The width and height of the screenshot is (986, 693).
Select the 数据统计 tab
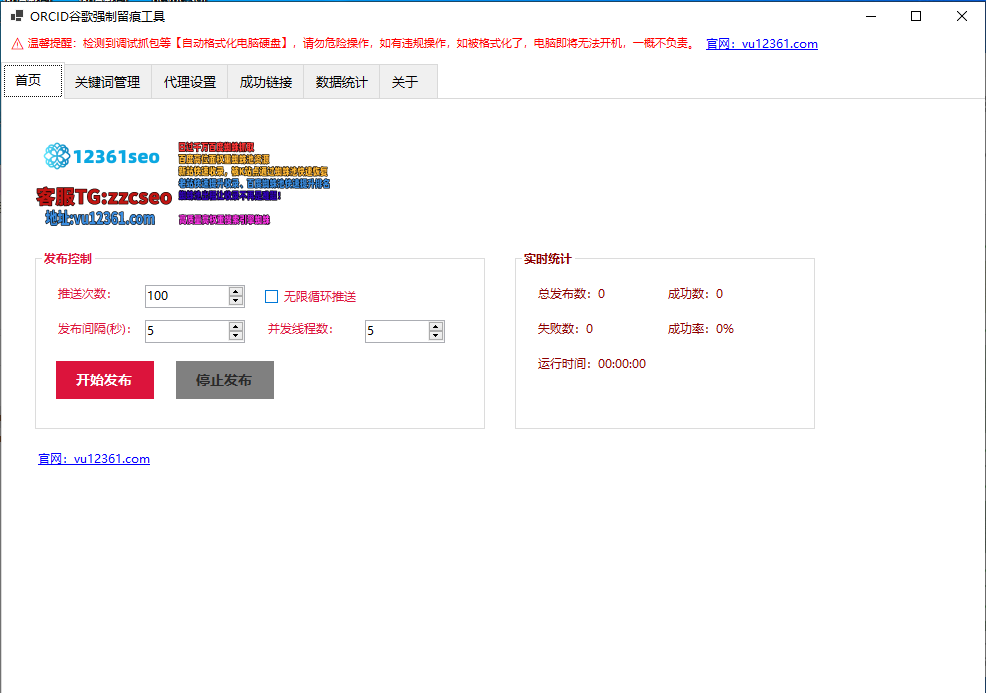pyautogui.click(x=342, y=82)
